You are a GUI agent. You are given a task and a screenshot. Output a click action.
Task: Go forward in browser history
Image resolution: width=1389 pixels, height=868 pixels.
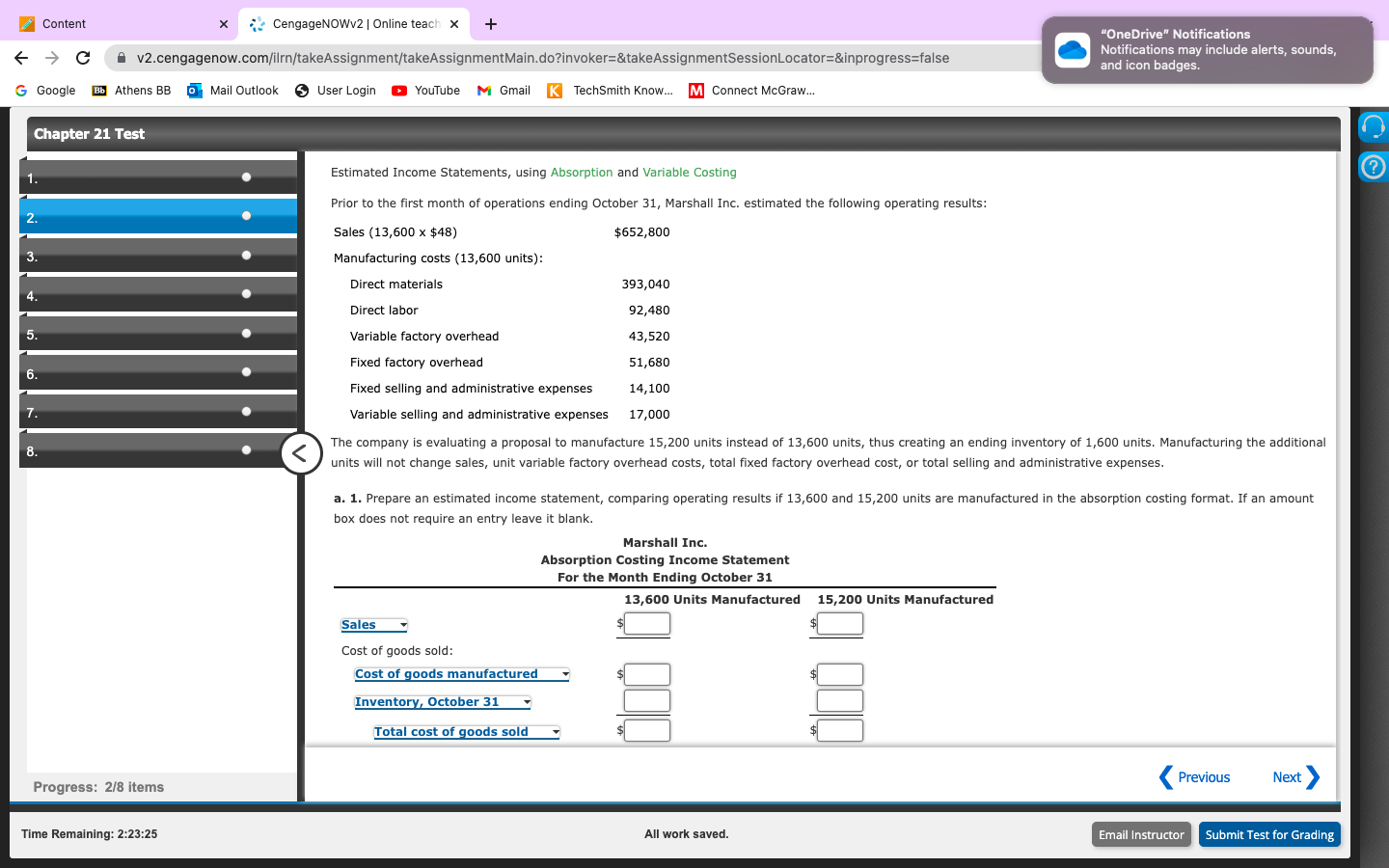tap(52, 58)
